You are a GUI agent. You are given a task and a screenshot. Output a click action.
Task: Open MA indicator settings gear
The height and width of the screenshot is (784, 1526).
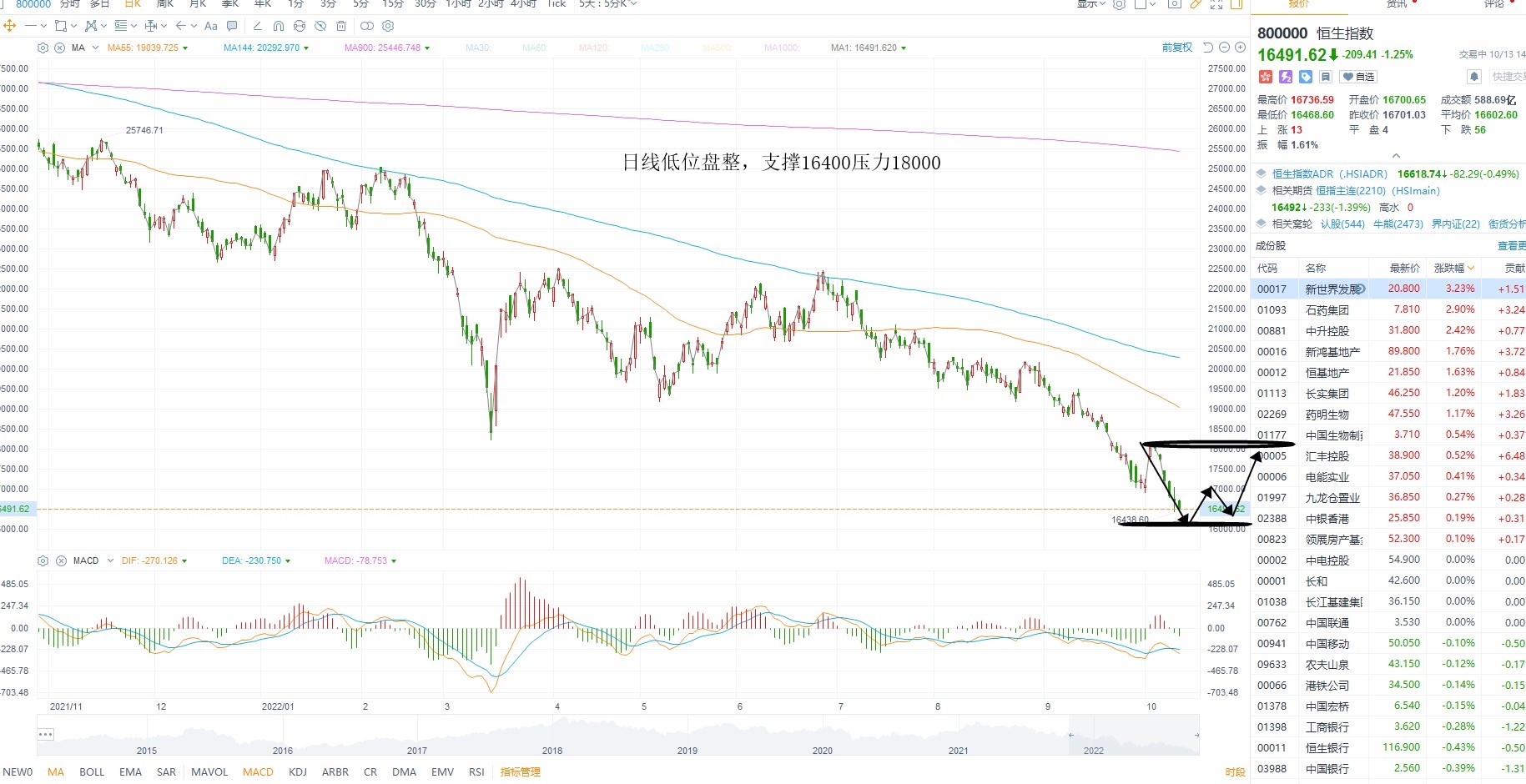[43, 48]
